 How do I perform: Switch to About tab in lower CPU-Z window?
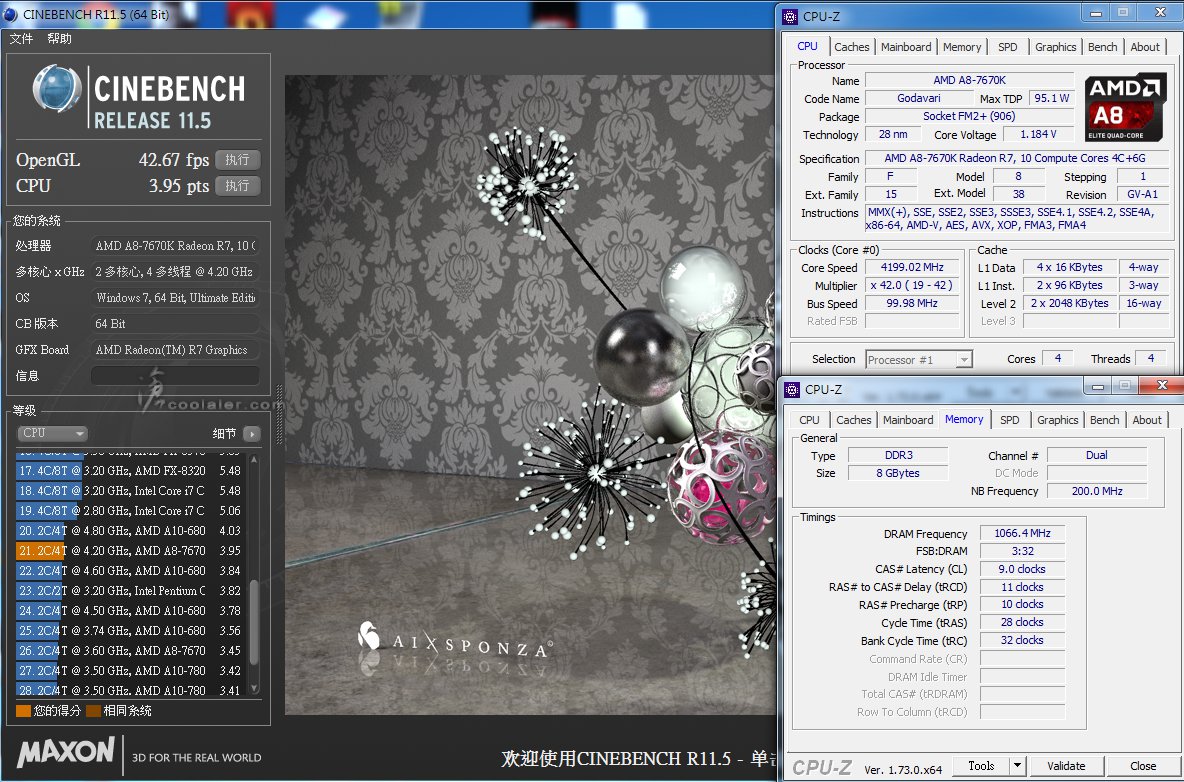click(x=1147, y=420)
